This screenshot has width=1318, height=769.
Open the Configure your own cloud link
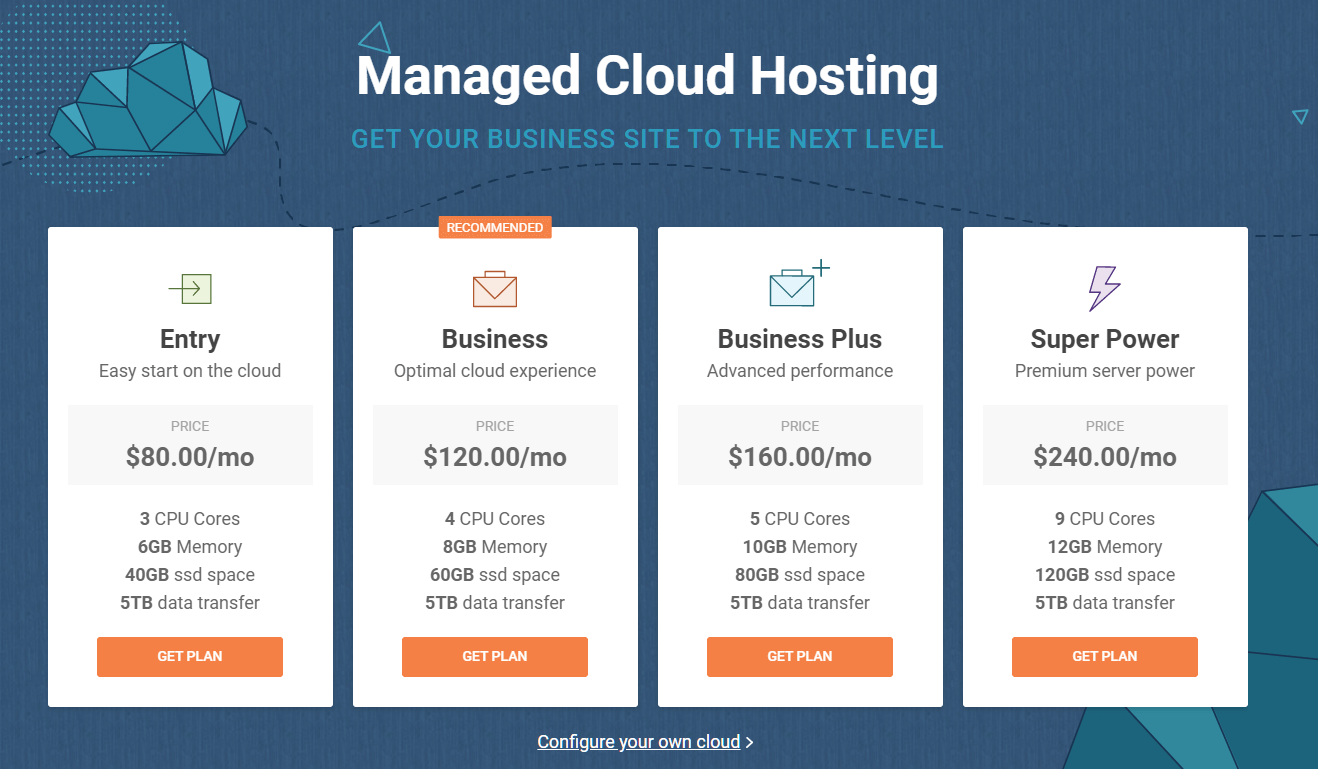click(639, 742)
